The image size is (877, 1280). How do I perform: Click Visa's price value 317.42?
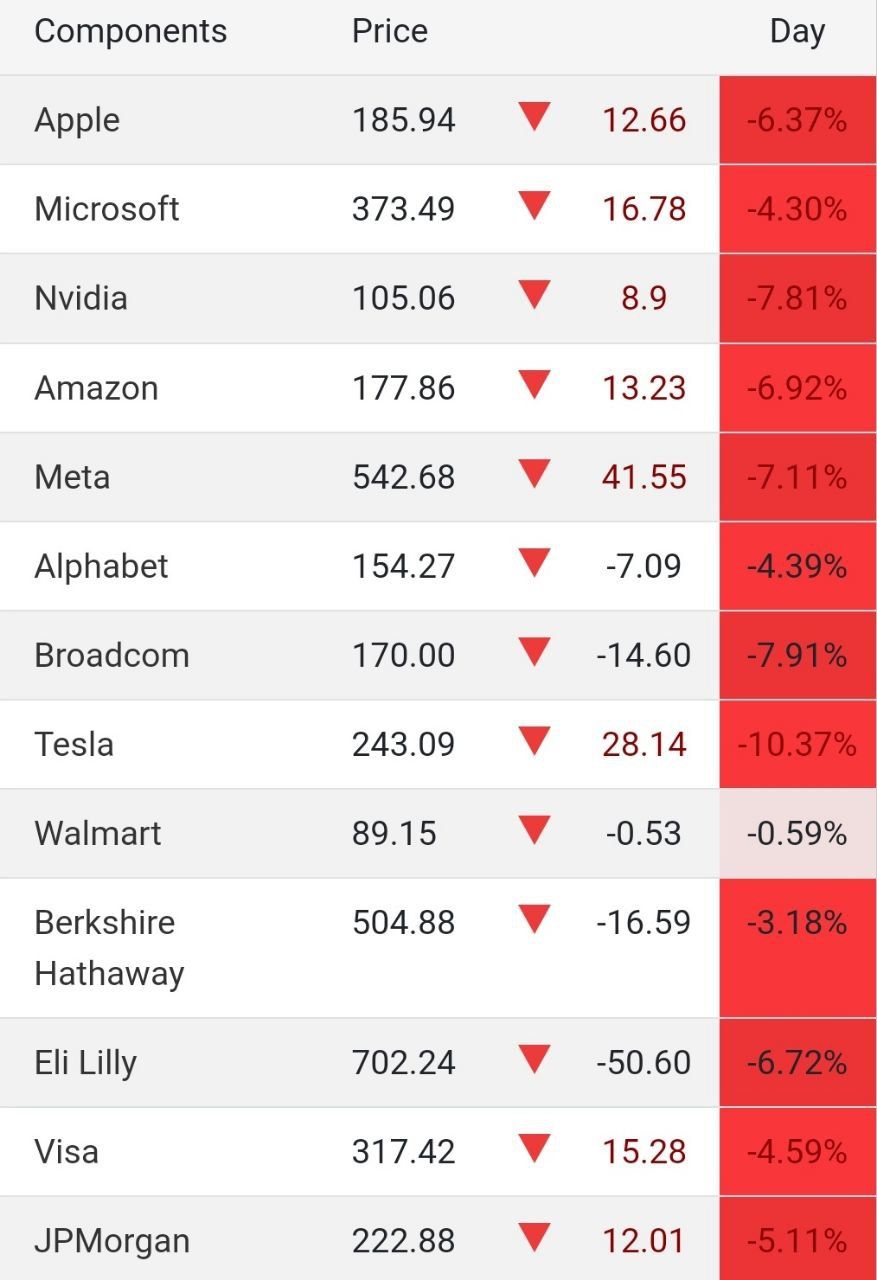(403, 1151)
